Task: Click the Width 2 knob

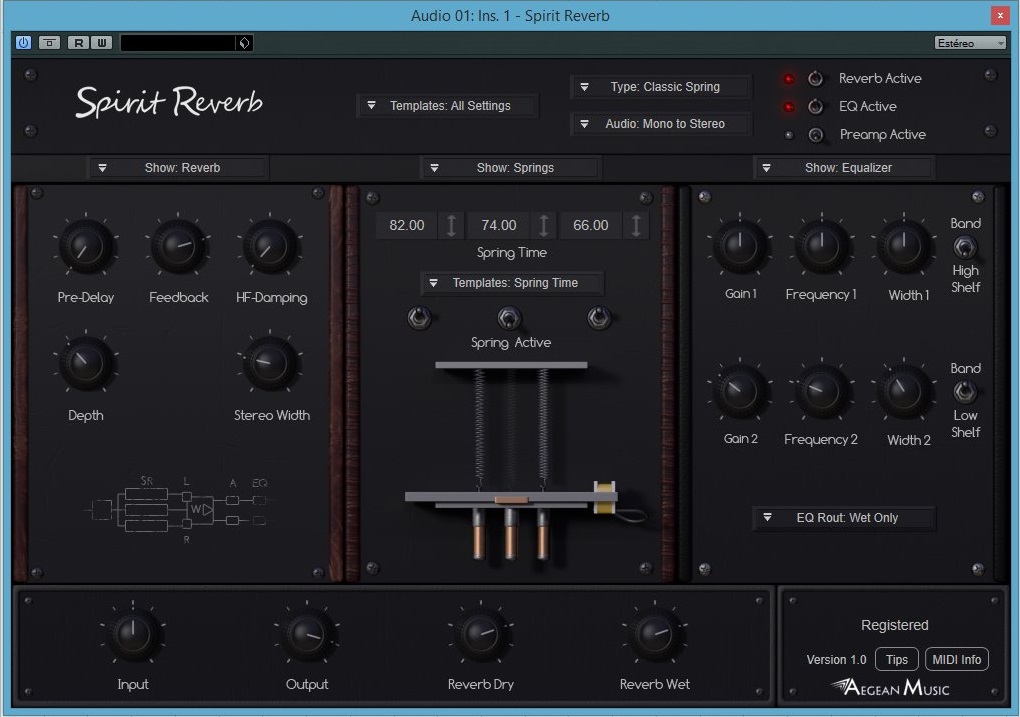Action: pos(904,391)
